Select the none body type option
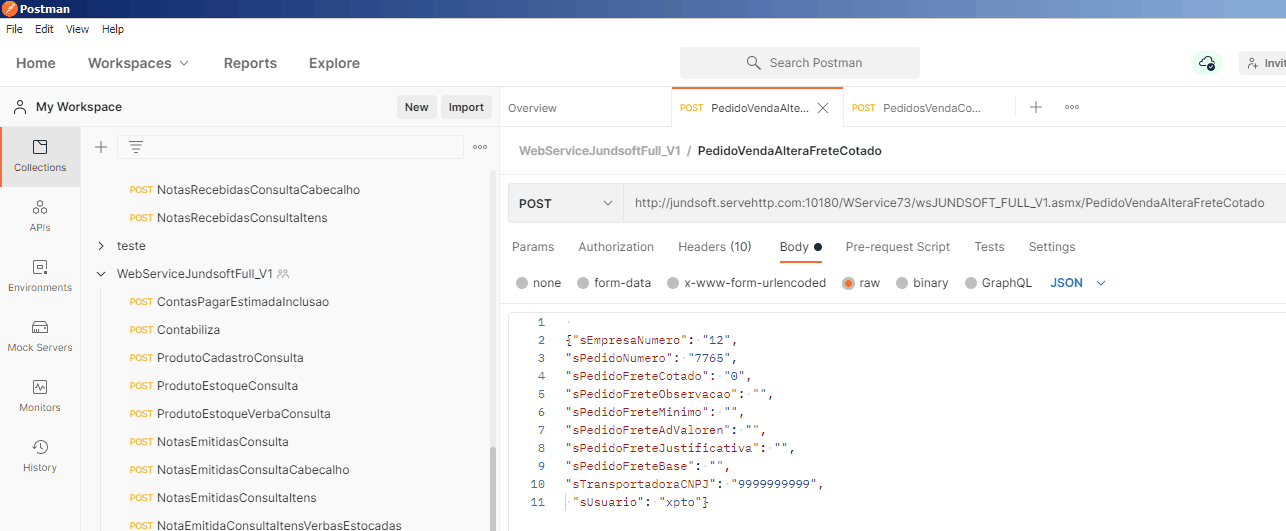Image resolution: width=1286 pixels, height=531 pixels. [x=538, y=283]
